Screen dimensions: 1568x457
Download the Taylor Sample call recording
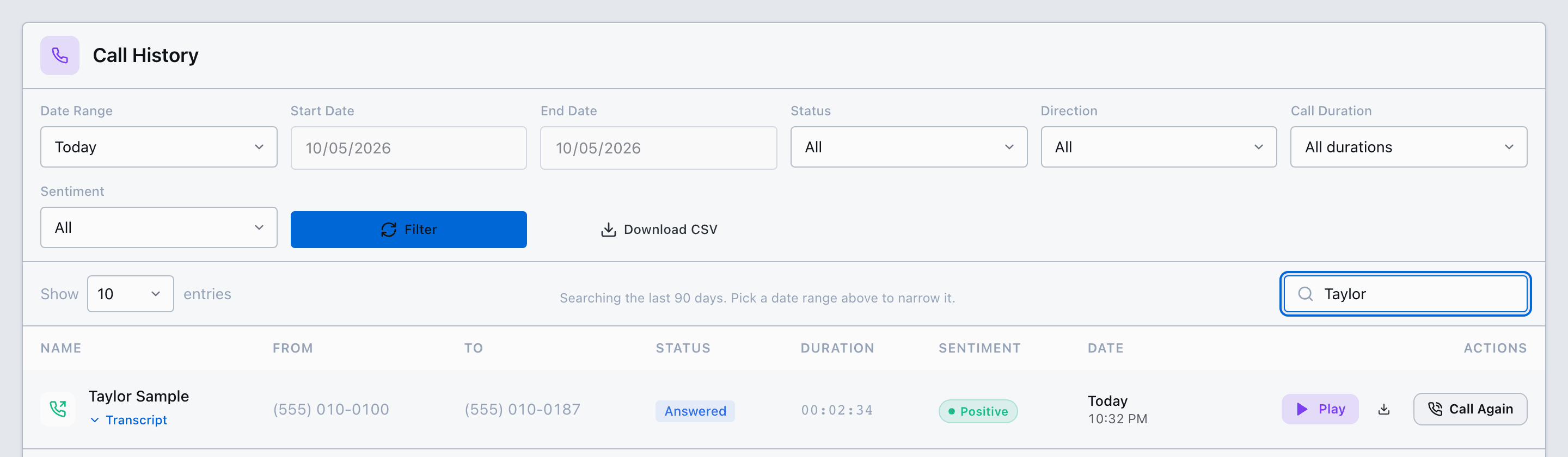1383,410
